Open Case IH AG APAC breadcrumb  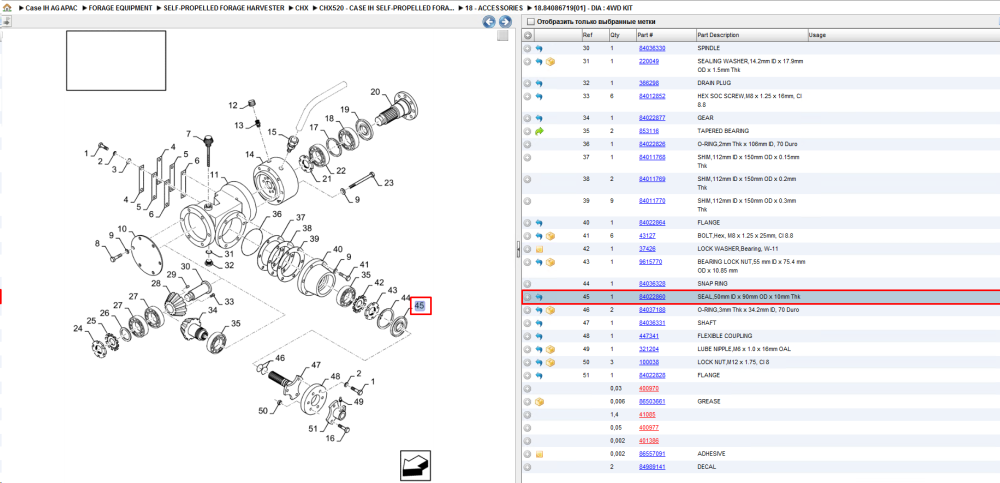(x=51, y=9)
